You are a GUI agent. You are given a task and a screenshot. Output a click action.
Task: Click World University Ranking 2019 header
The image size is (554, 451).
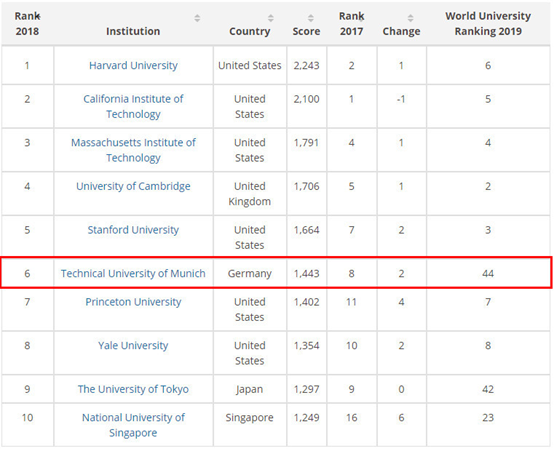488,24
